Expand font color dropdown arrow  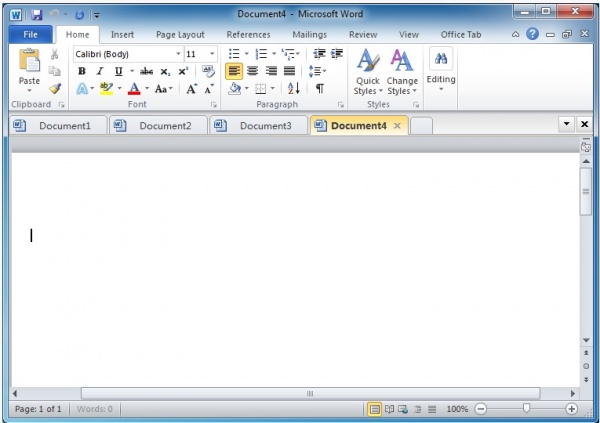147,89
